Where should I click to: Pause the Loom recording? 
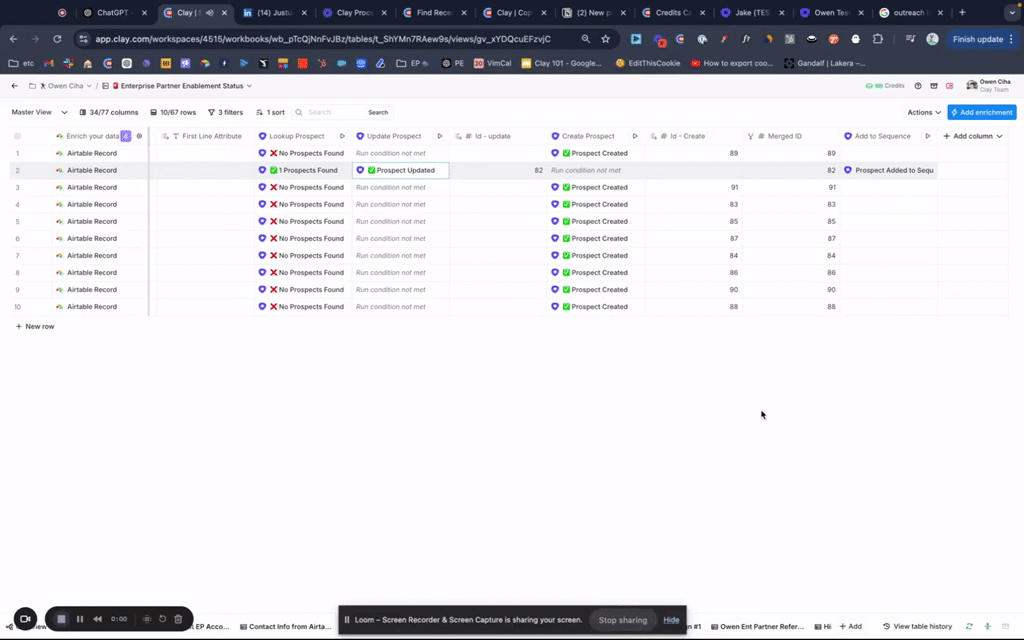point(80,619)
